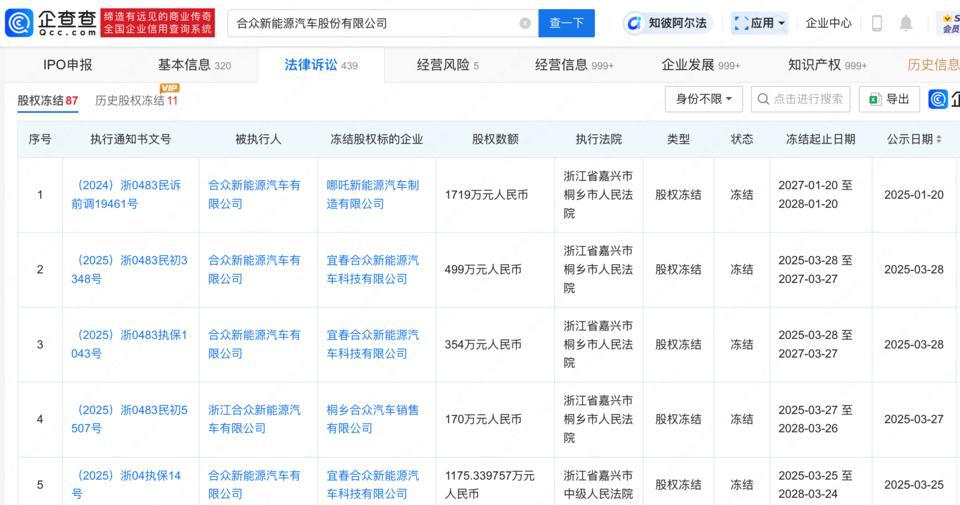This screenshot has height=505, width=960.
Task: Open 宜春合众新能源汽车科技有限公司 in row 5
Action: click(373, 484)
